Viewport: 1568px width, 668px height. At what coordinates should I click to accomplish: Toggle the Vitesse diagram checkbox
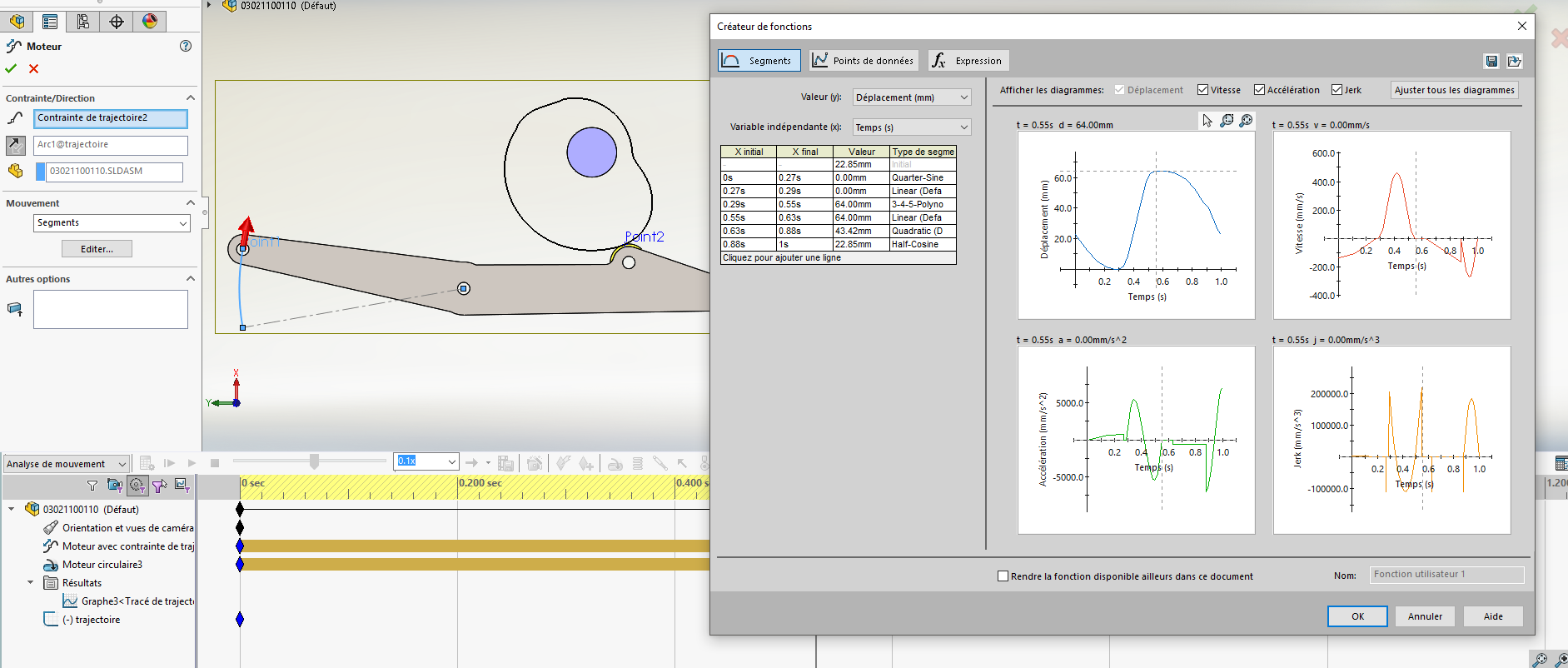coord(1202,90)
